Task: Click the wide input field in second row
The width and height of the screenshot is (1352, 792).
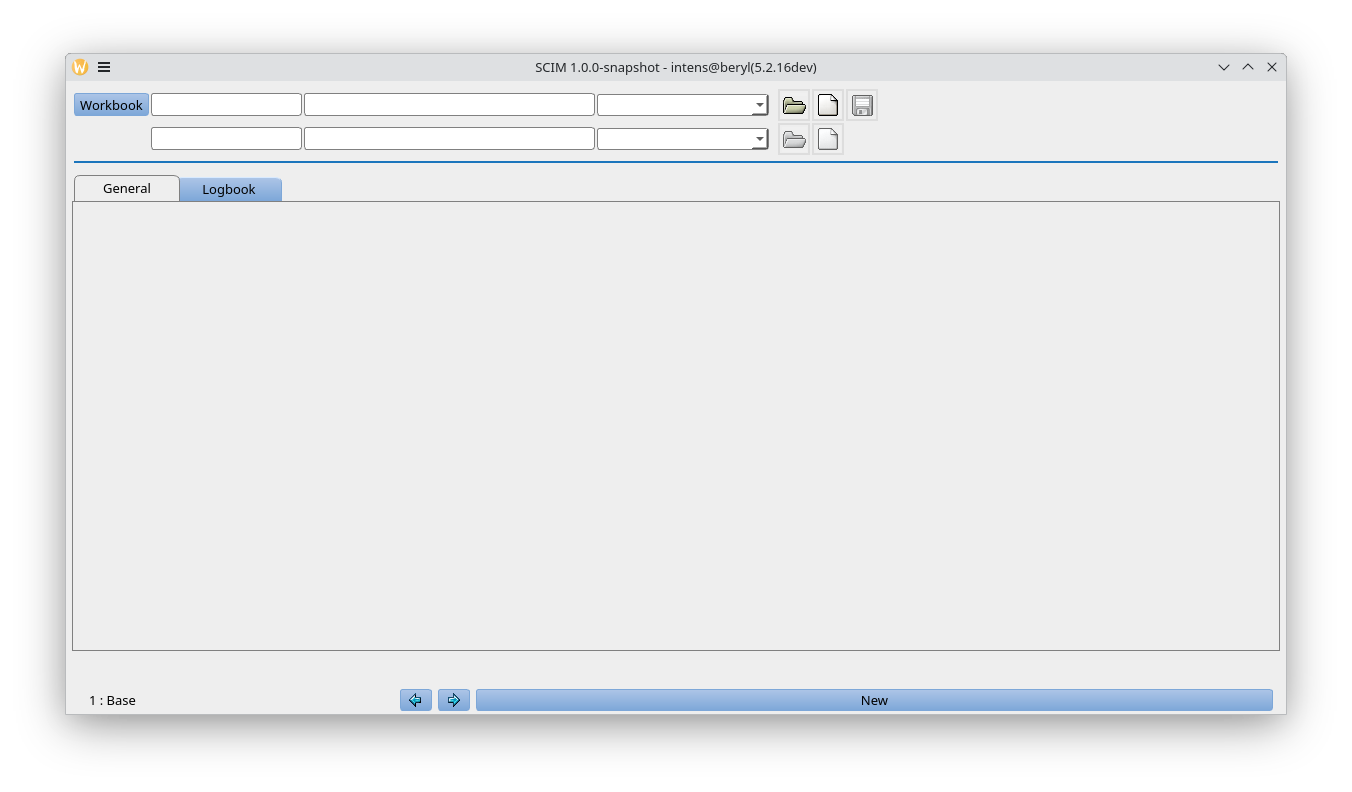Action: [449, 139]
